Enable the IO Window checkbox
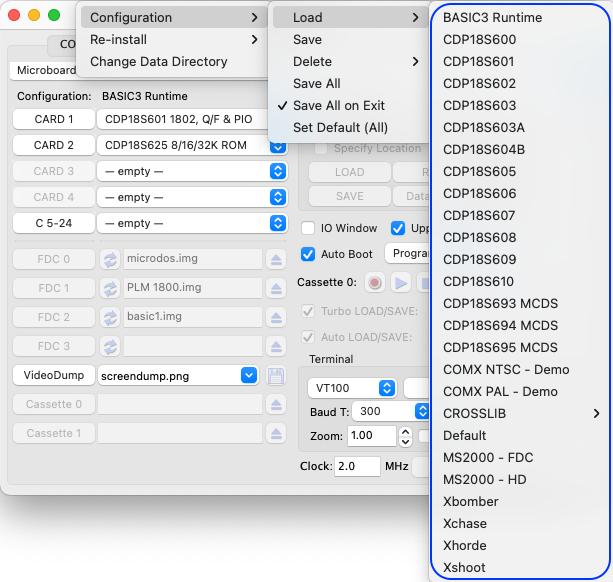 tap(308, 228)
